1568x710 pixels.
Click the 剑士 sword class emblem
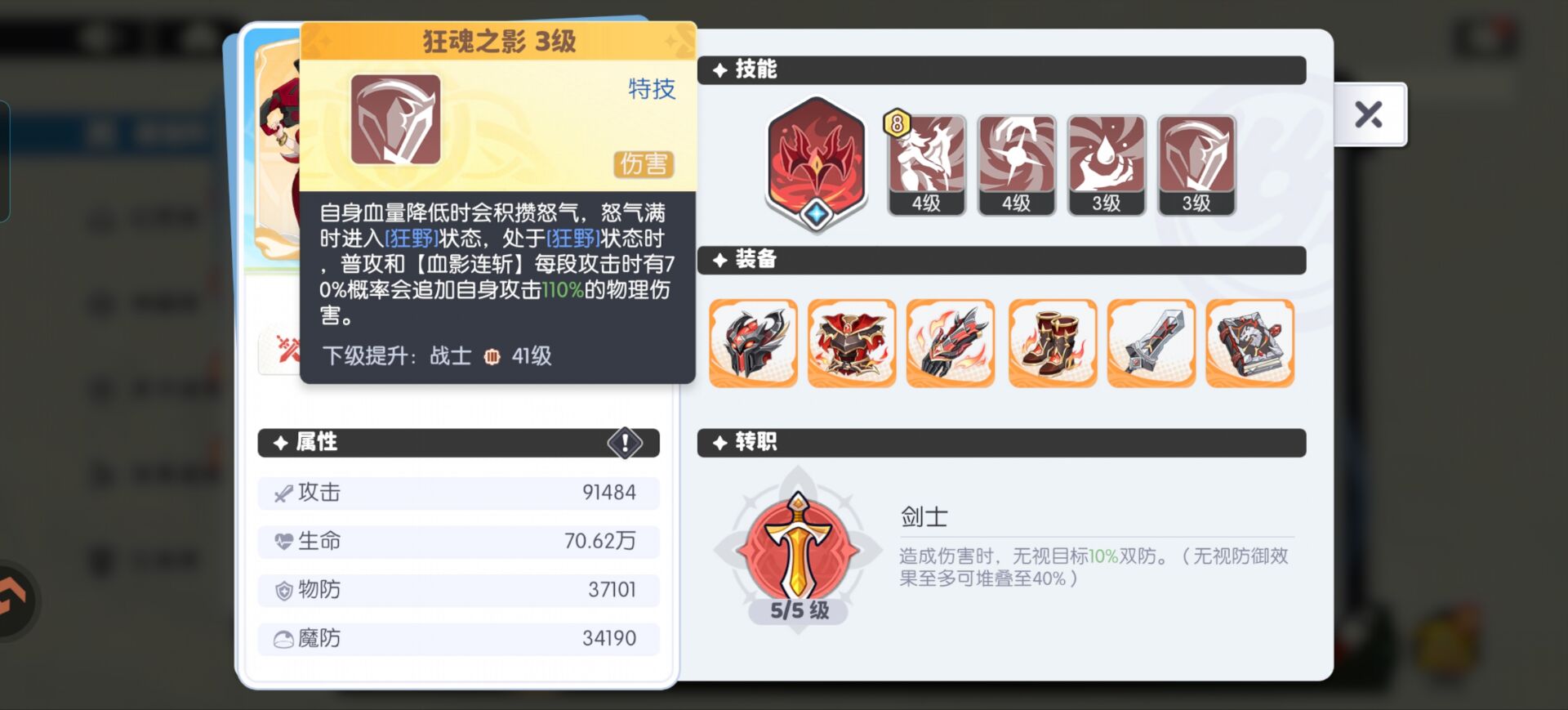(798, 543)
